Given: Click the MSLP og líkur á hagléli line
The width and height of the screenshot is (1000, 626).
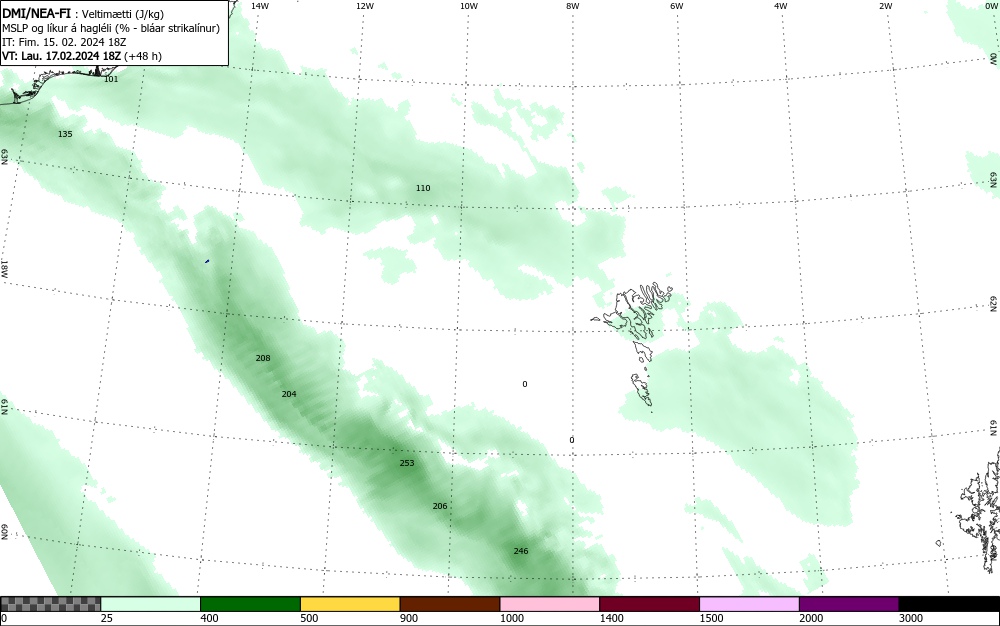Looking at the screenshot, I should [111, 28].
